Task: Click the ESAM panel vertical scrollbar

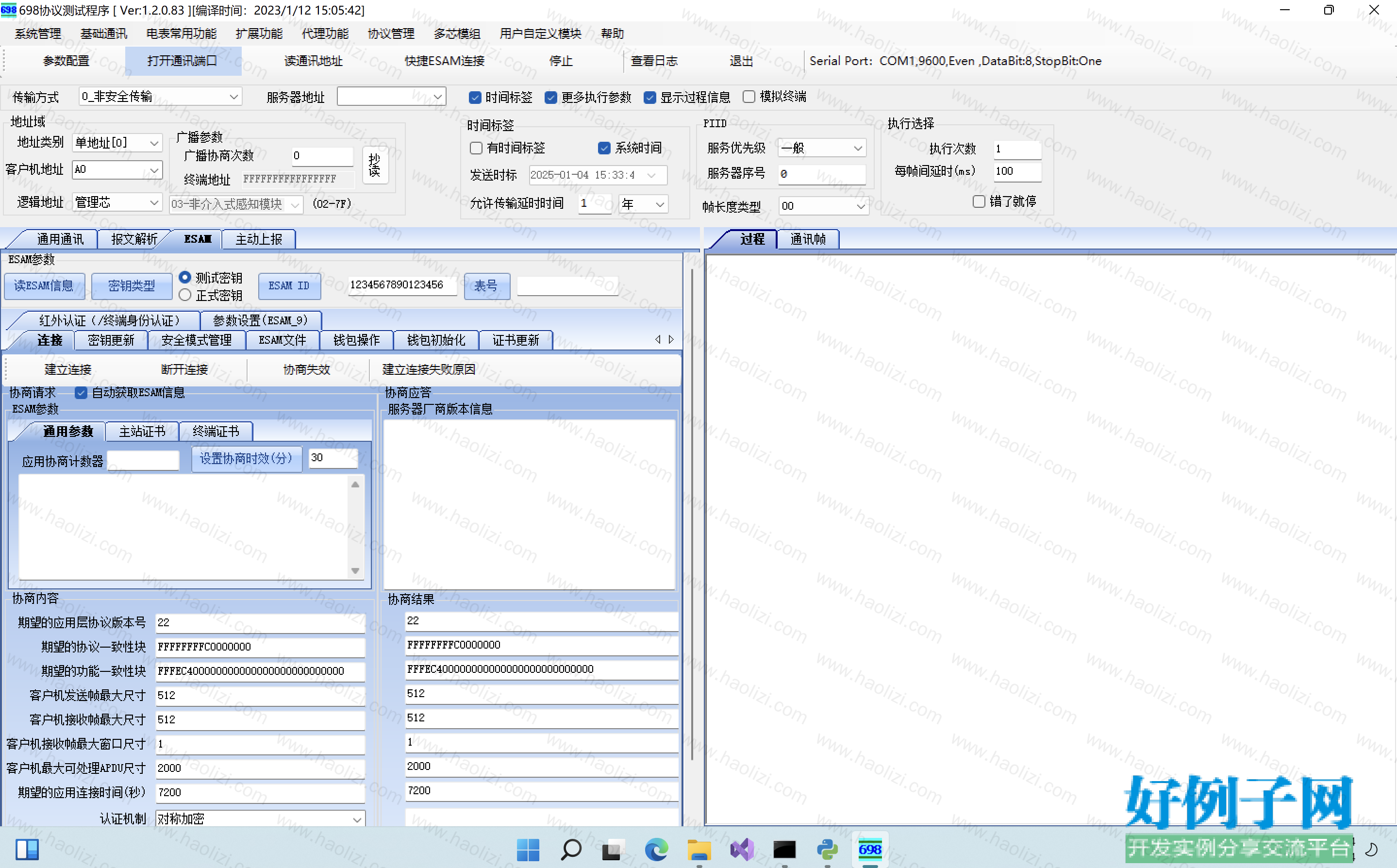Action: tap(692, 514)
